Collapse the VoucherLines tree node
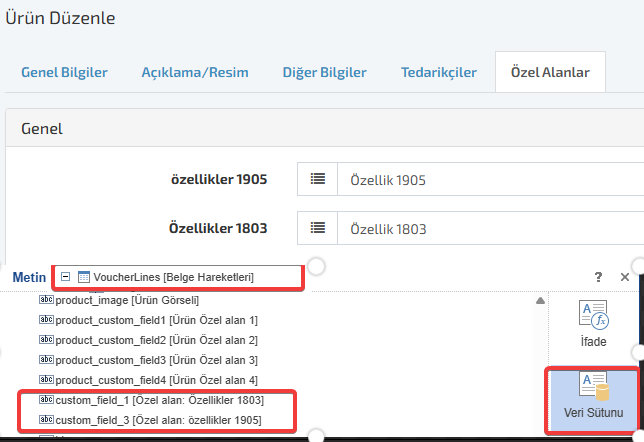Viewport: 644px width, 442px height. coord(66,277)
